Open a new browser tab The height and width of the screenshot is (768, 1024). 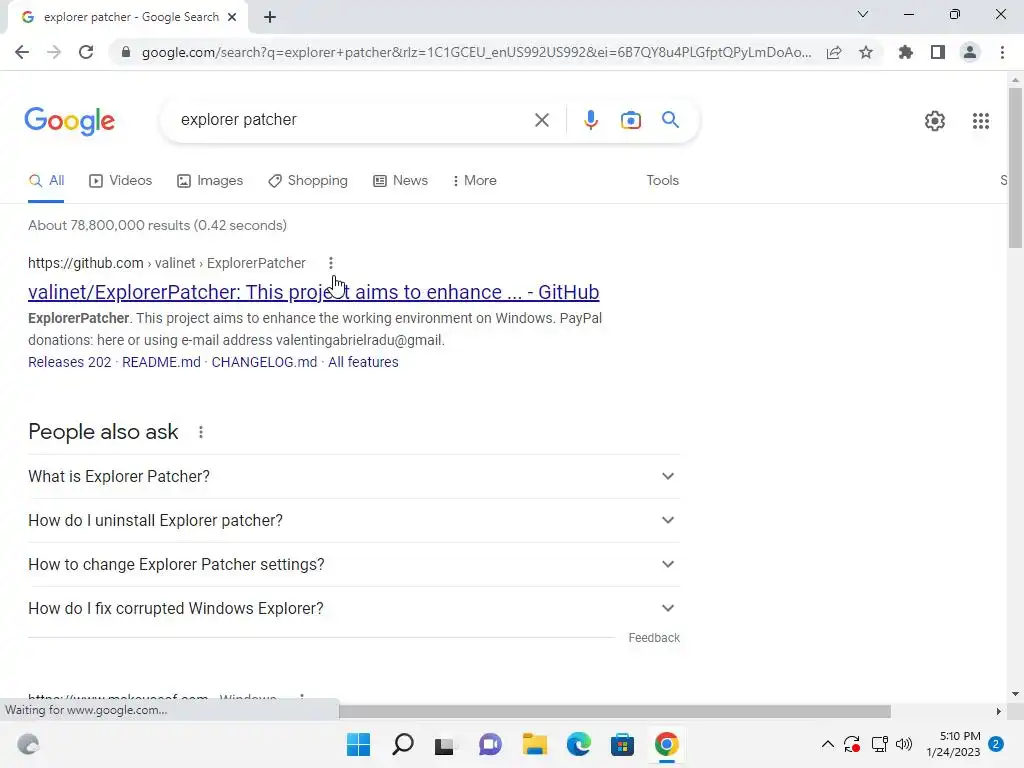coord(270,17)
